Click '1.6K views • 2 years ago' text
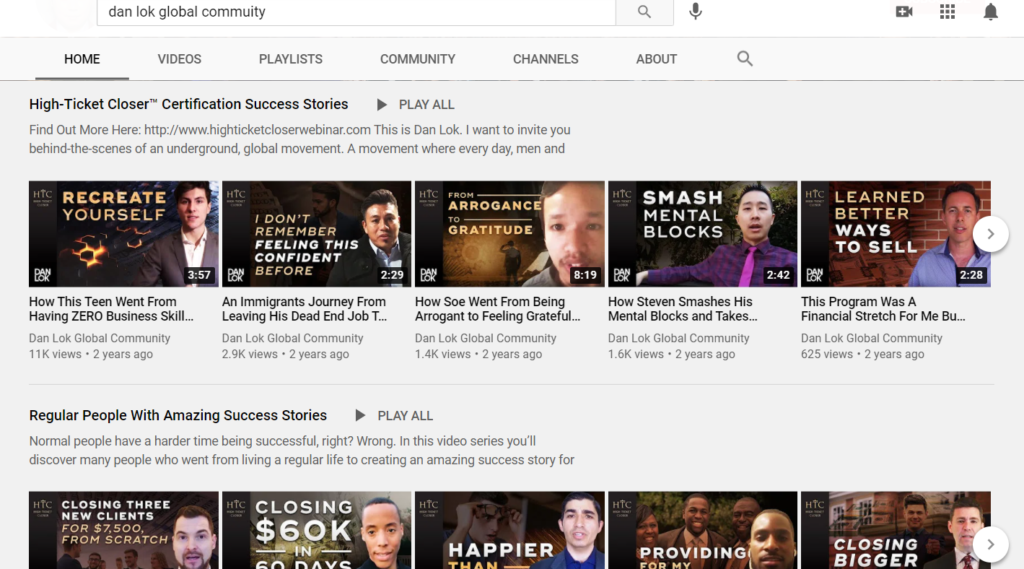Viewport: 1024px width, 569px height. point(671,354)
